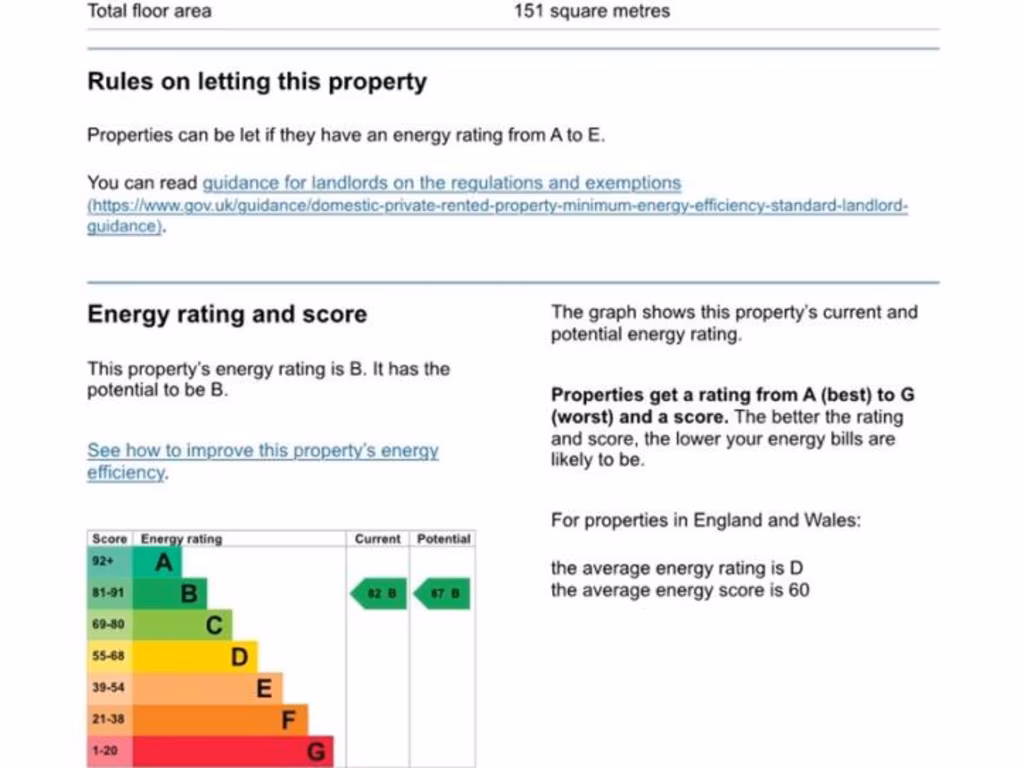Open the guidance for landlords link
The width and height of the screenshot is (1024, 768).
click(441, 183)
